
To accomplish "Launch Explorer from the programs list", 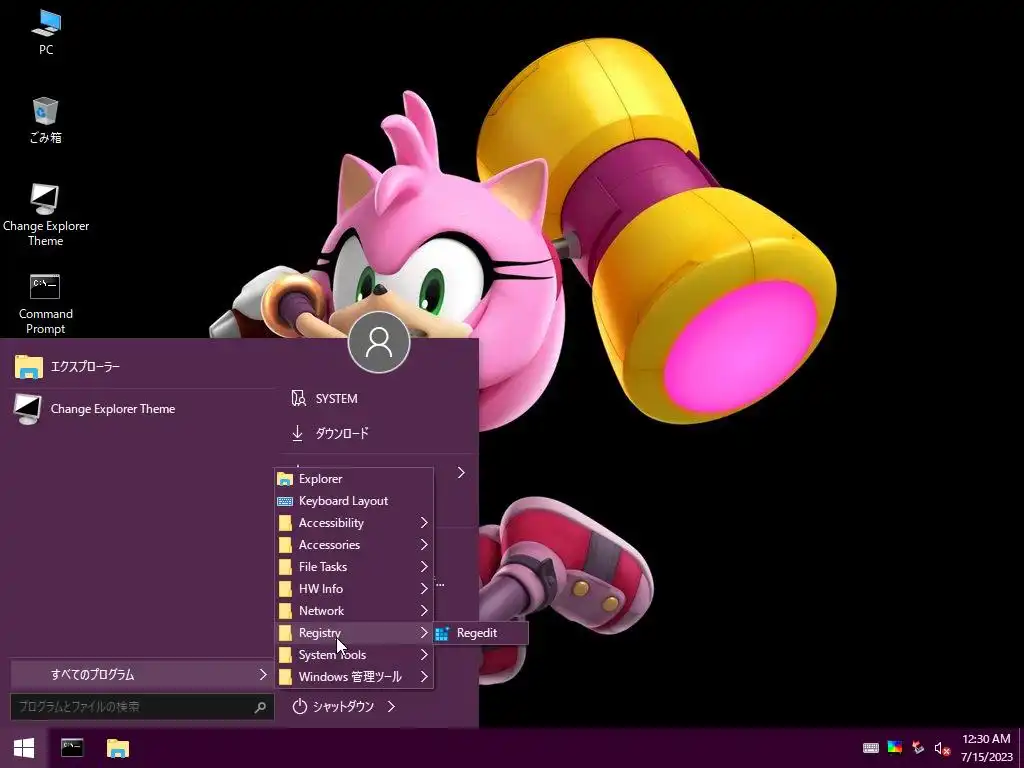I will (354, 479).
